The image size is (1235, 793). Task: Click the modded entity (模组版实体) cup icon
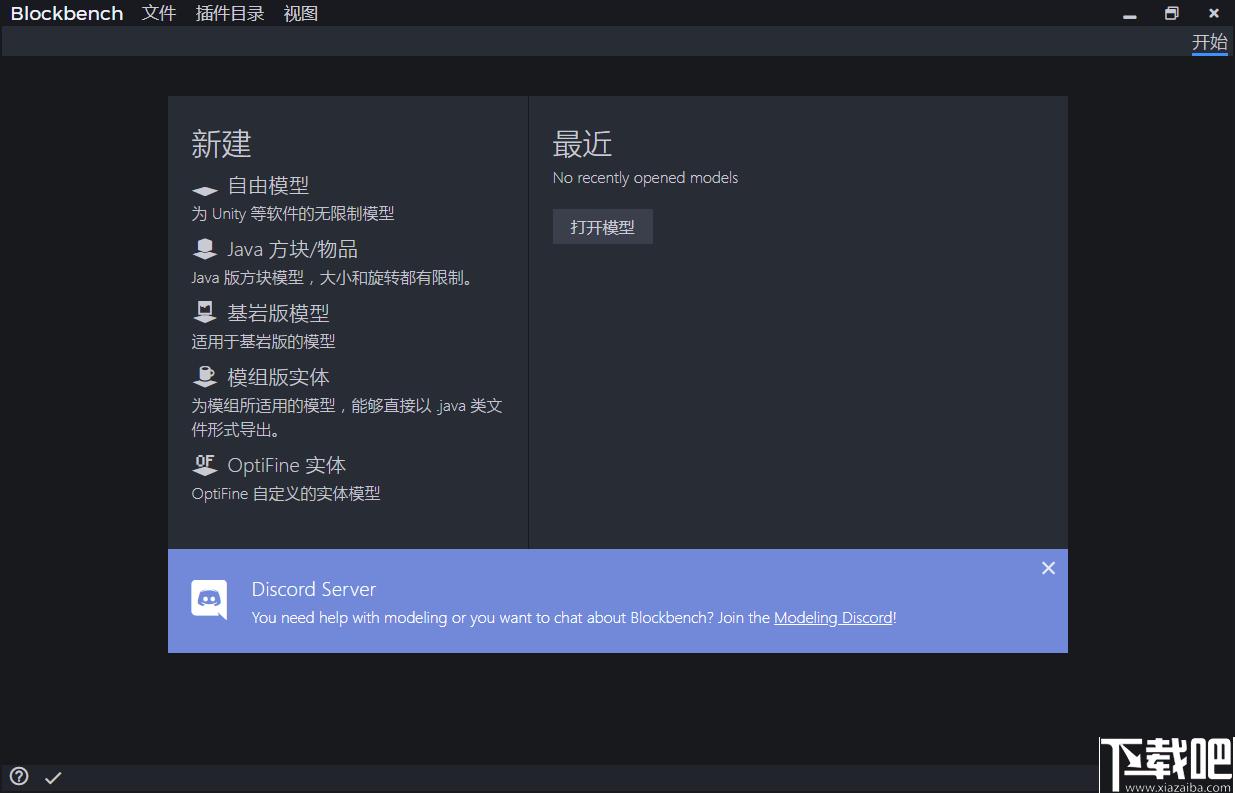(x=205, y=377)
